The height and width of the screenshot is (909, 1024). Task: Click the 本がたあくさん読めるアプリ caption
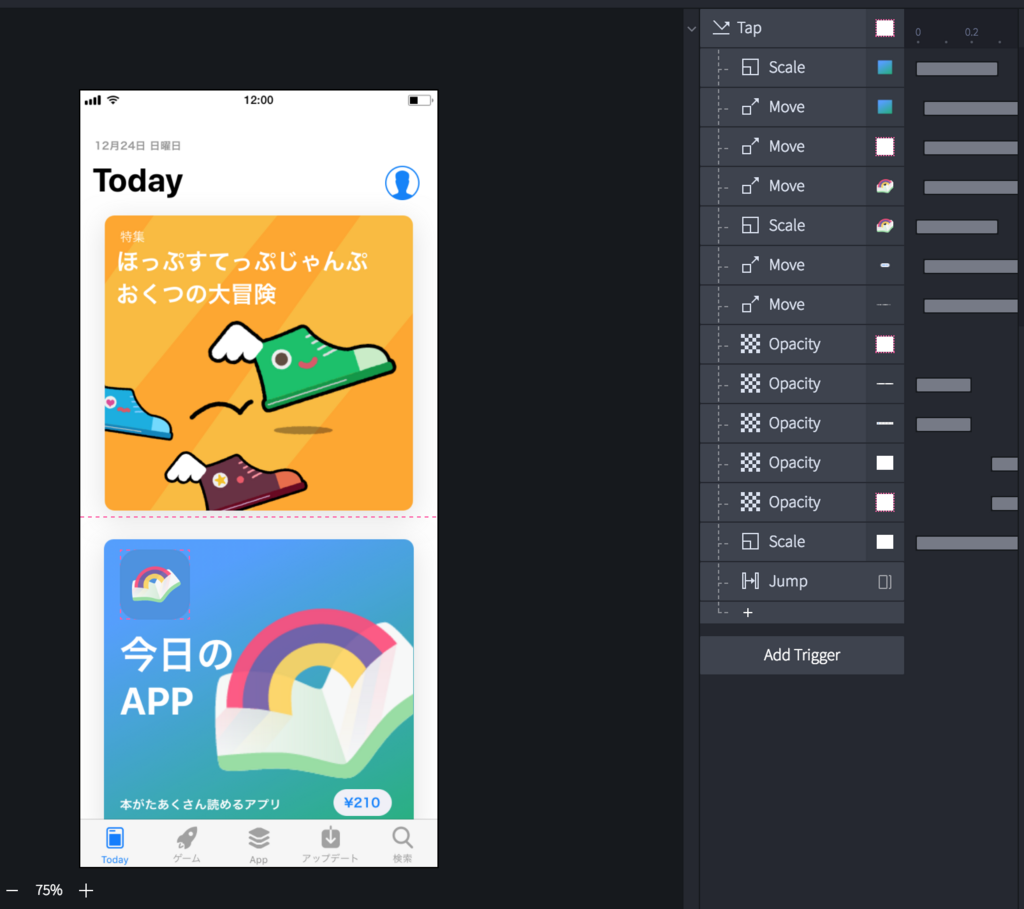point(200,804)
